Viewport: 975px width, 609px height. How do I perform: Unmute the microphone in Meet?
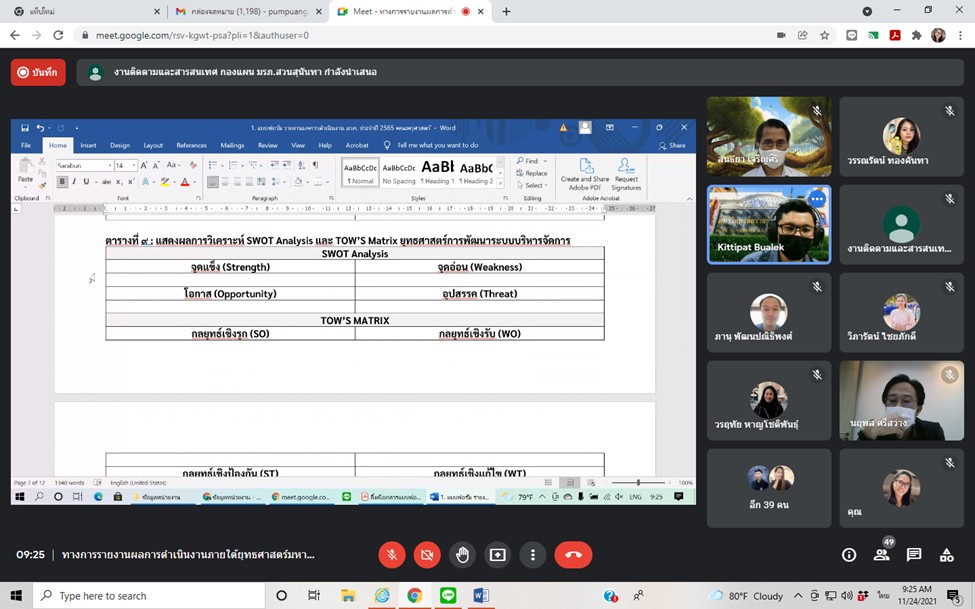[391, 554]
